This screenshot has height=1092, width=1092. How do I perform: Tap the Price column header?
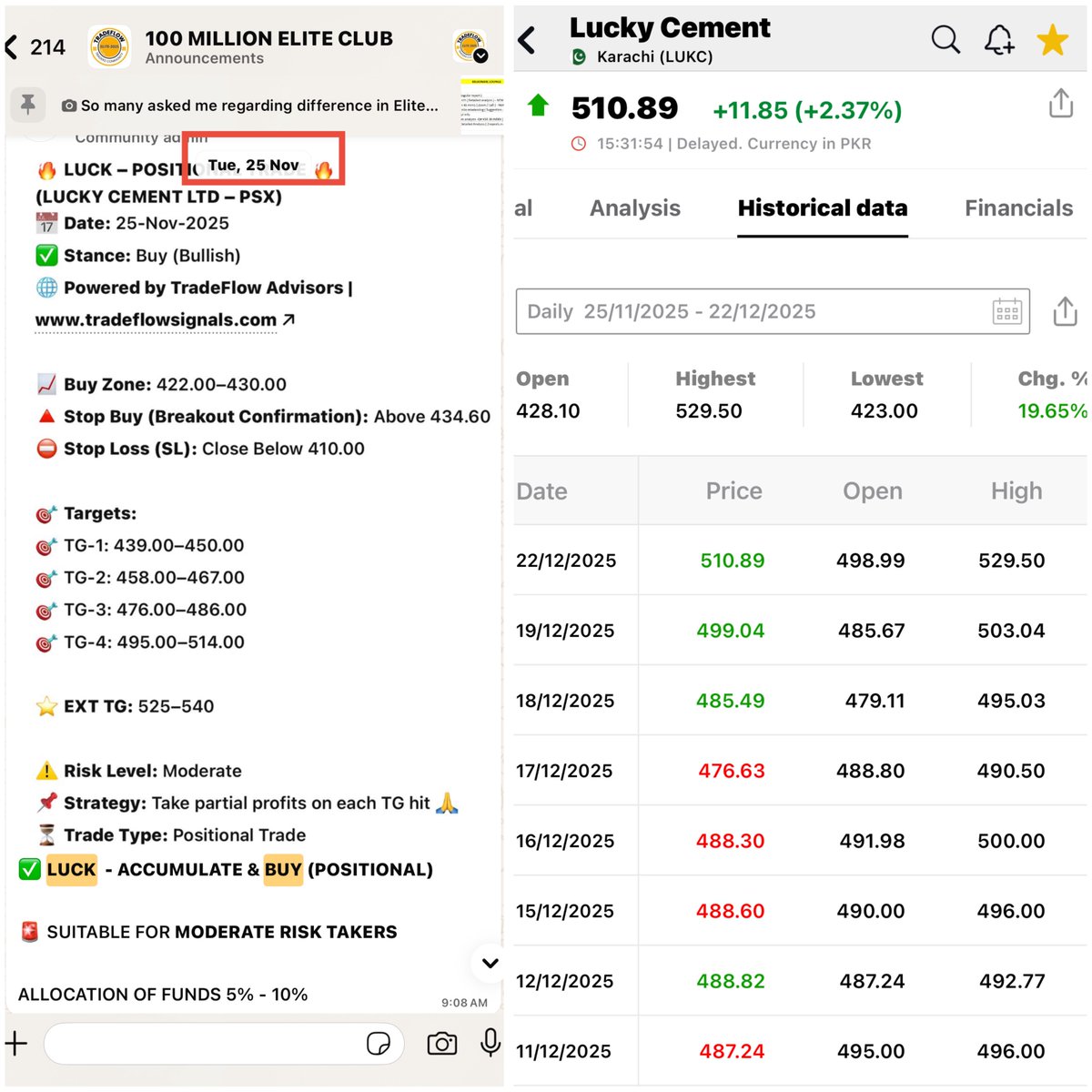point(734,491)
